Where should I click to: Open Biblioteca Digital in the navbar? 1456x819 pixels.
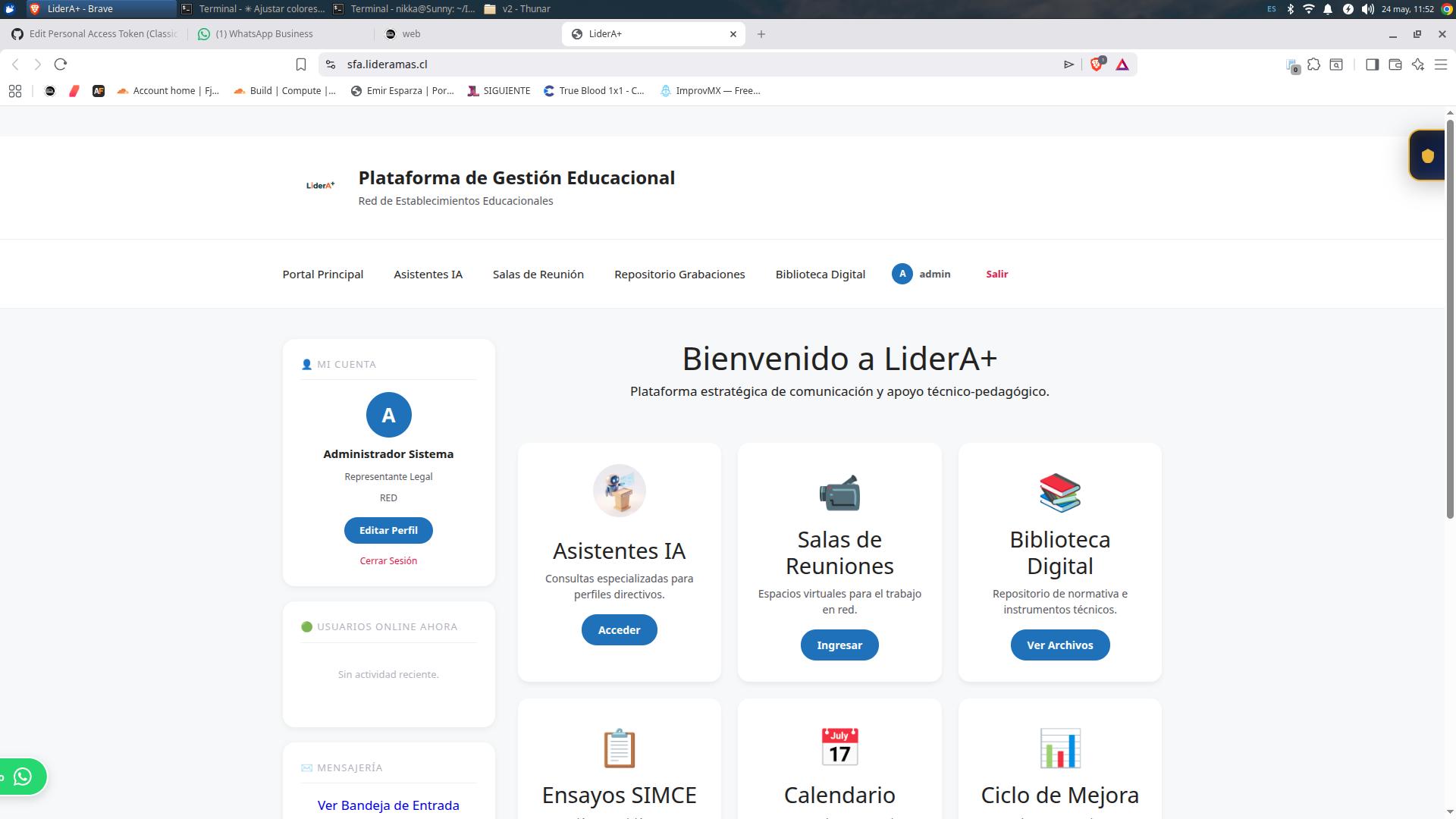[x=821, y=275]
